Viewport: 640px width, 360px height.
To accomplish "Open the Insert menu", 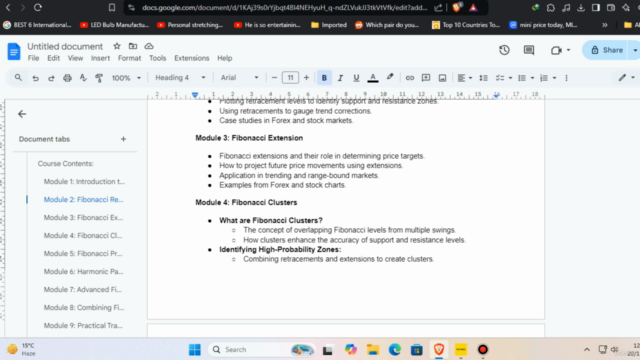I will tap(100, 58).
